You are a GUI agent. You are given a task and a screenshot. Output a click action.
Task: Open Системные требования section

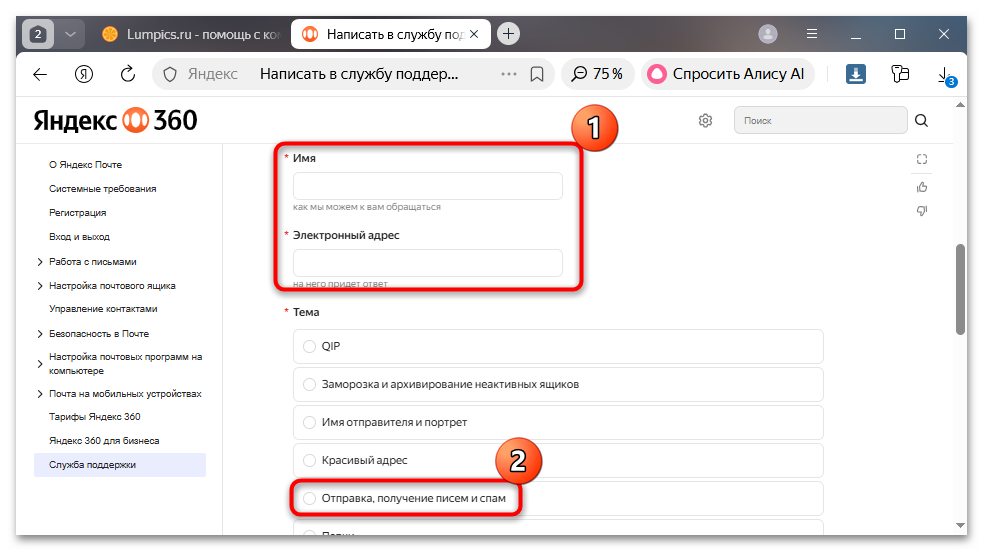click(103, 189)
